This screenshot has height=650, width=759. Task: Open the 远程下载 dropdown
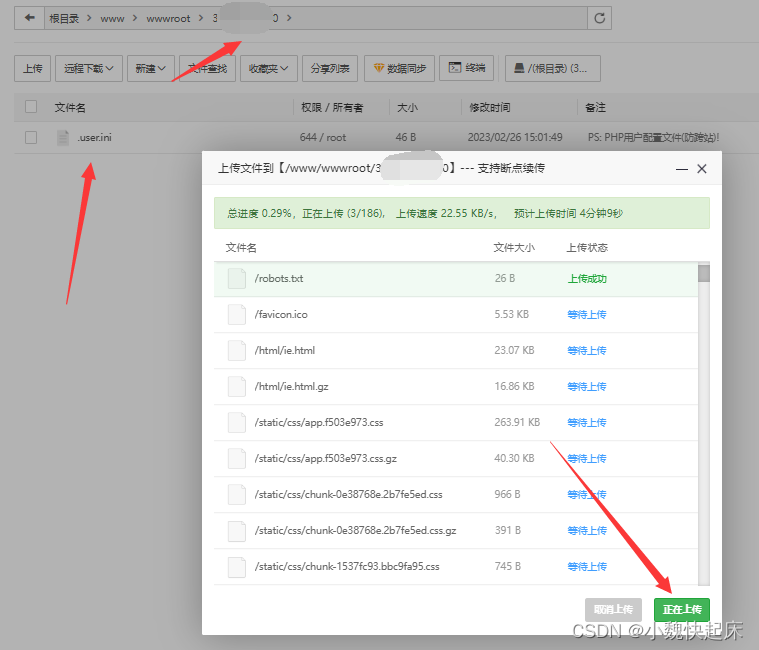pos(89,68)
